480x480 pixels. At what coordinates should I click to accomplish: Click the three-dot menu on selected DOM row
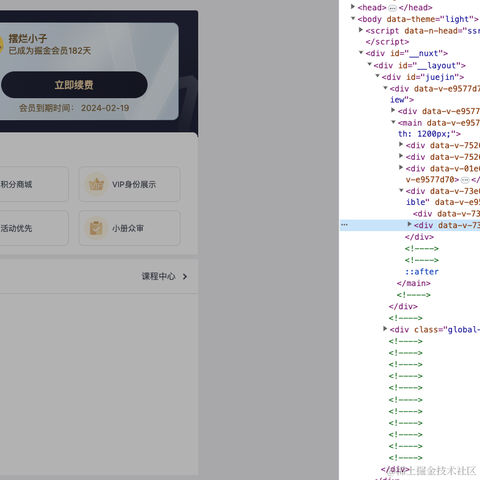344,225
